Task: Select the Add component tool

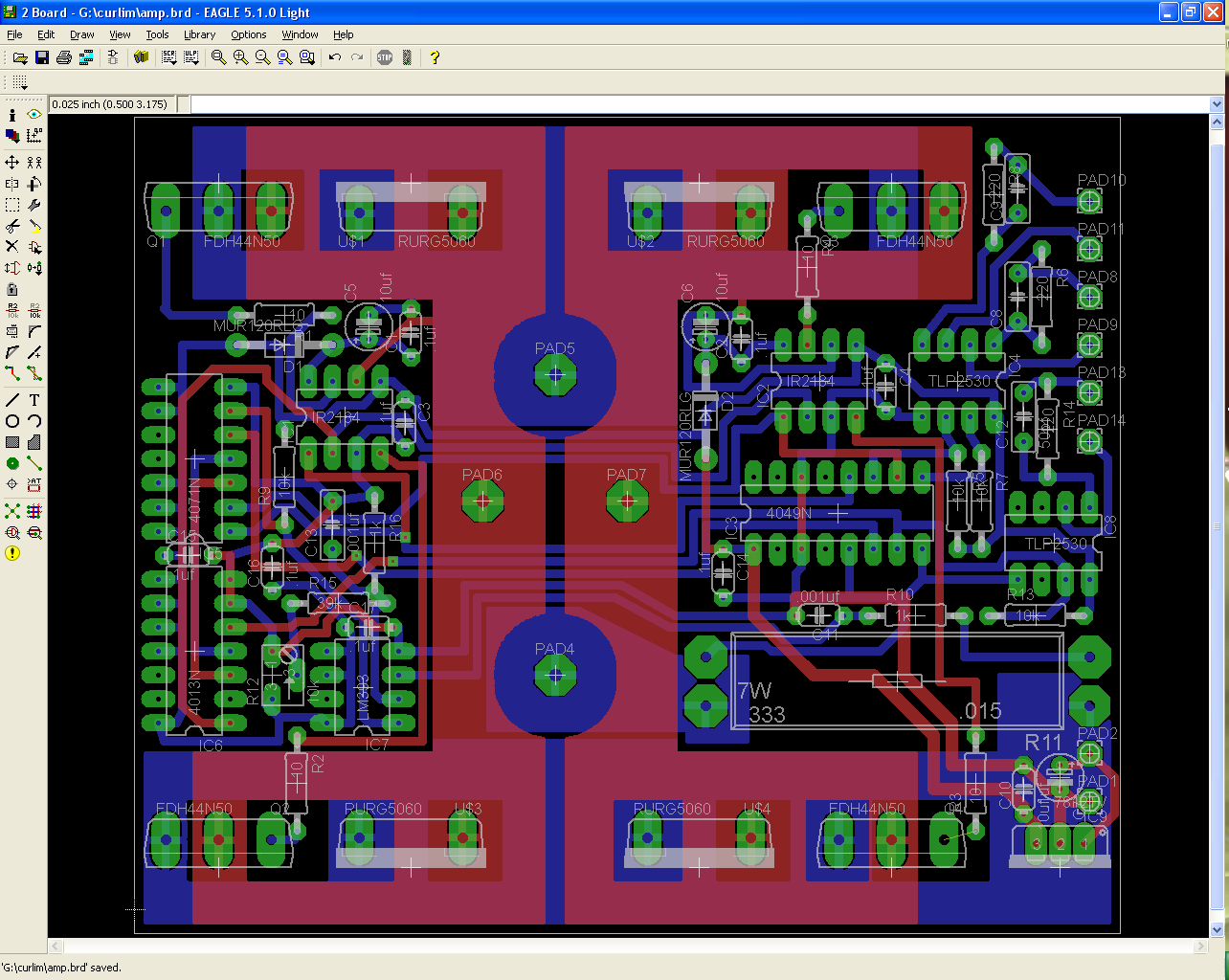Action: pos(34,247)
